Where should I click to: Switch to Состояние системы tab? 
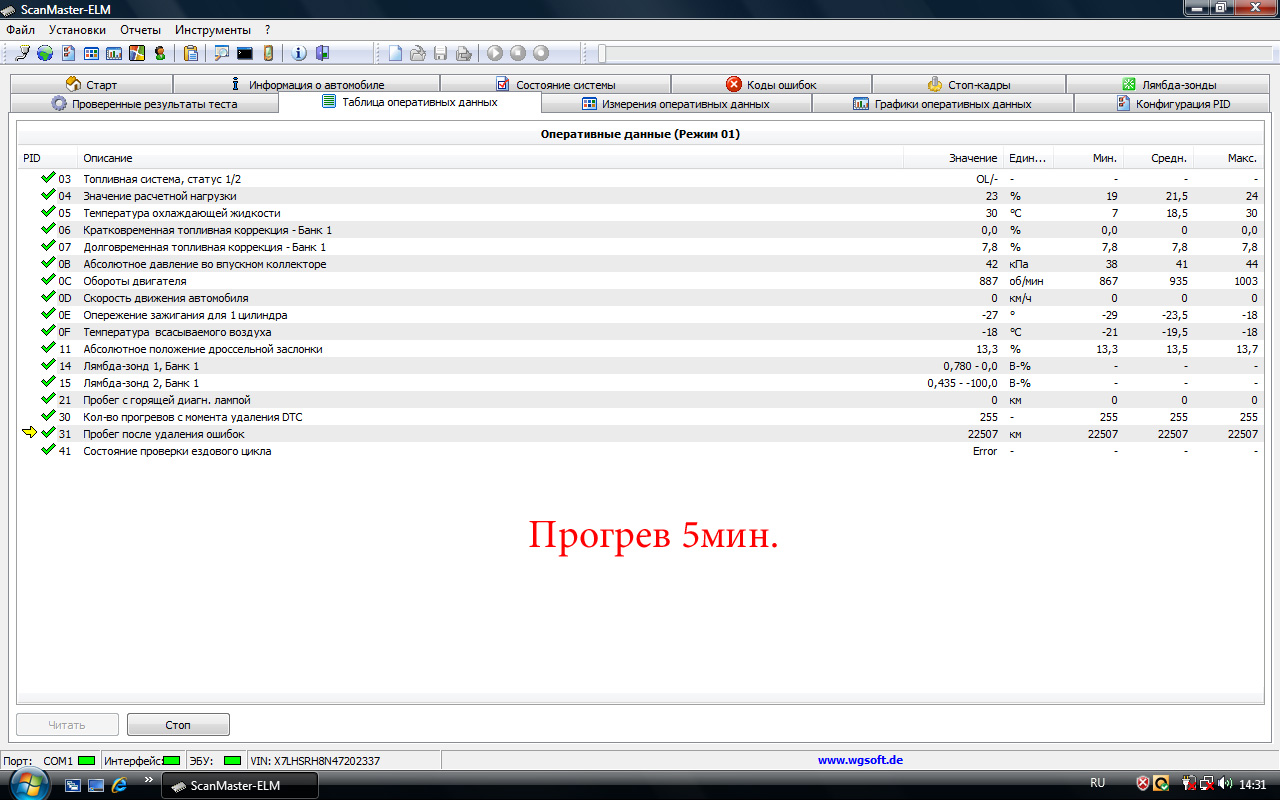coord(555,85)
